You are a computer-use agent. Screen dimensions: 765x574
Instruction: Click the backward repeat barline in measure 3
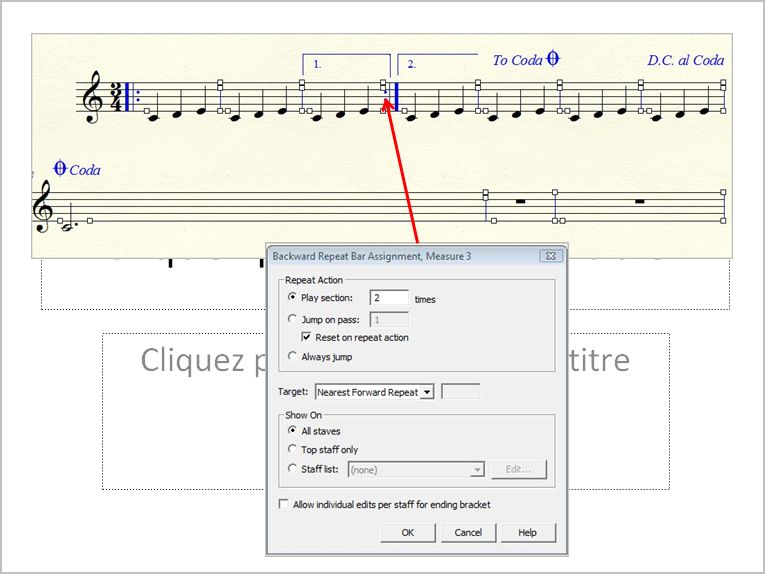click(395, 96)
